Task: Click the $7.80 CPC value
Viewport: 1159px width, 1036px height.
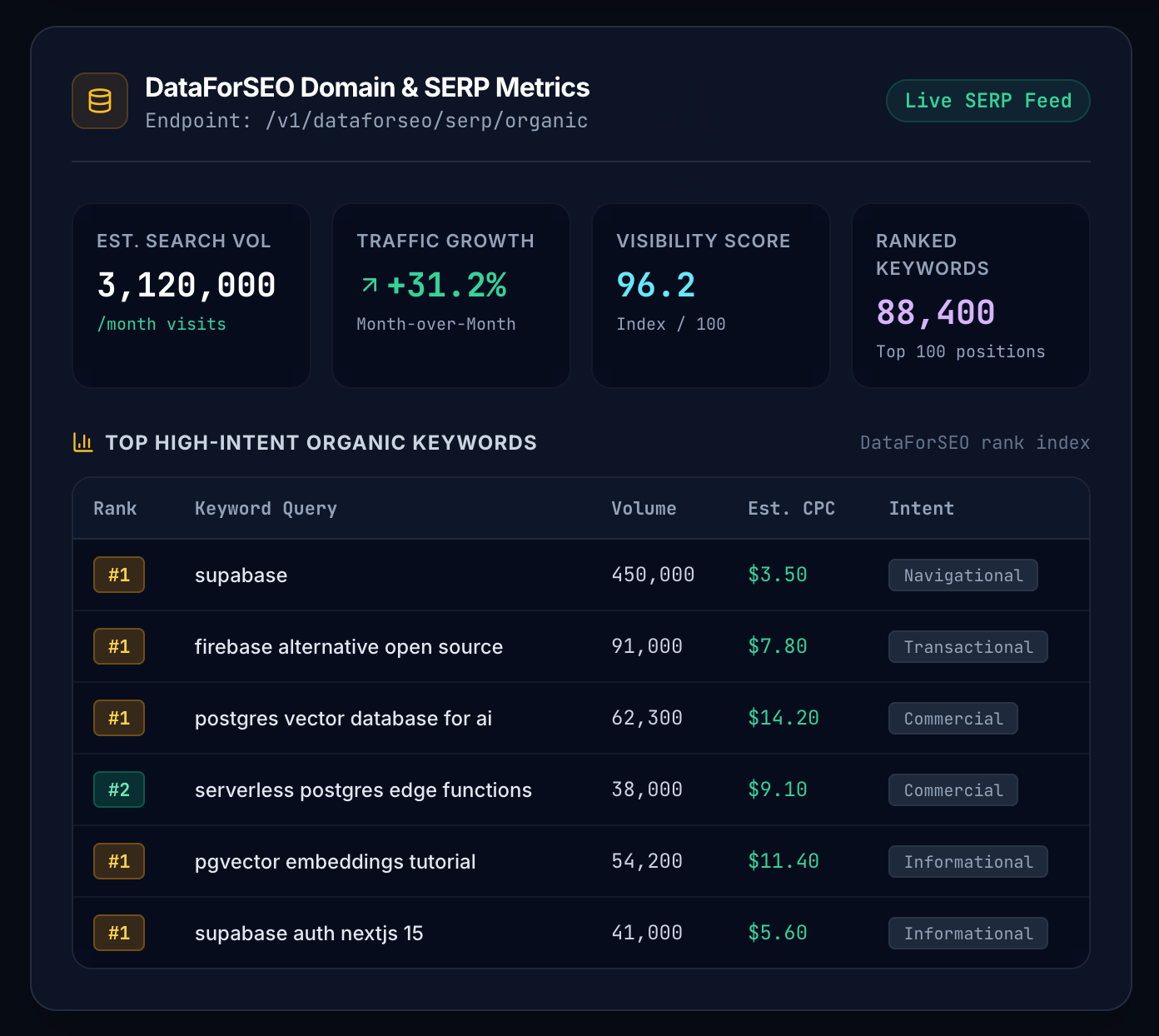Action: pos(778,646)
